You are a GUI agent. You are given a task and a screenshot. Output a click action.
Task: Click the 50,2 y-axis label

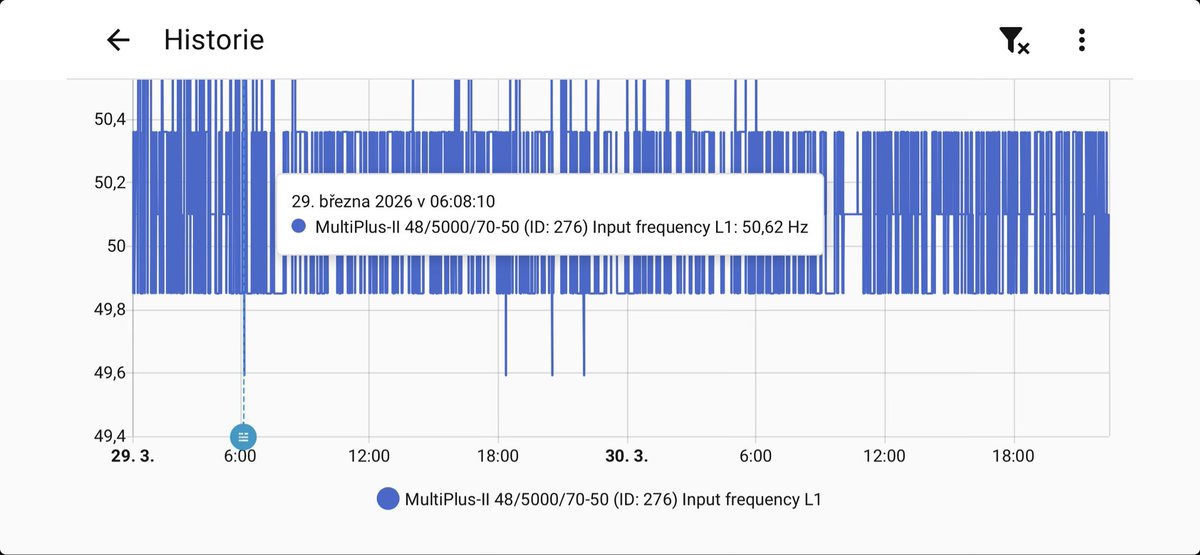point(108,183)
